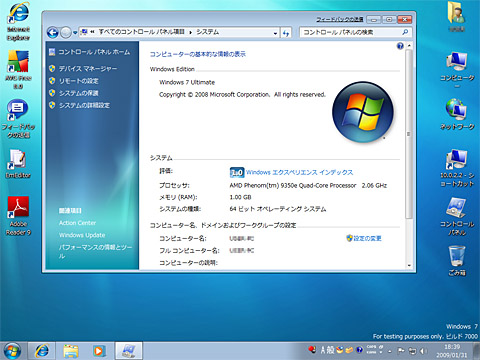Open Windows エクスペリエンス インデックス link

(x=299, y=172)
